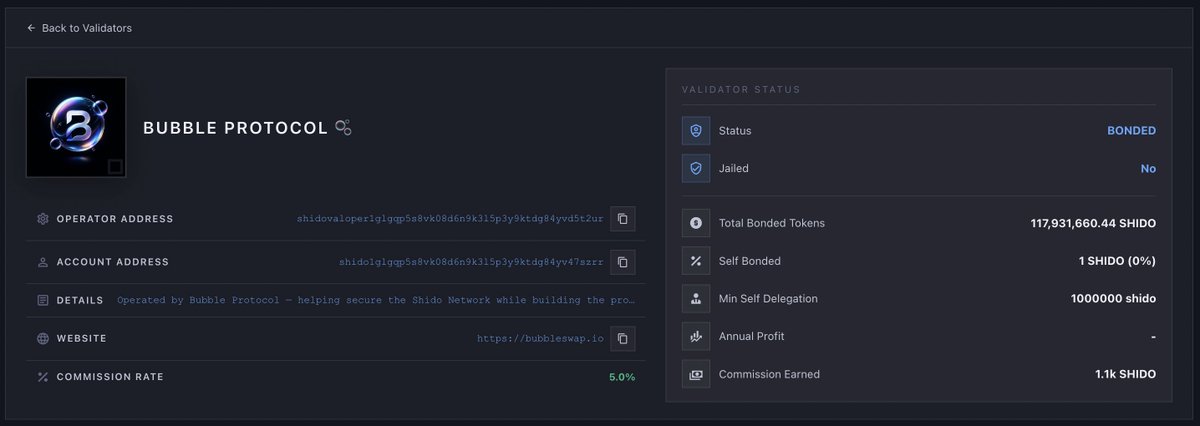Select the shido1glgqp account address text
This screenshot has width=1200, height=426.
471,262
